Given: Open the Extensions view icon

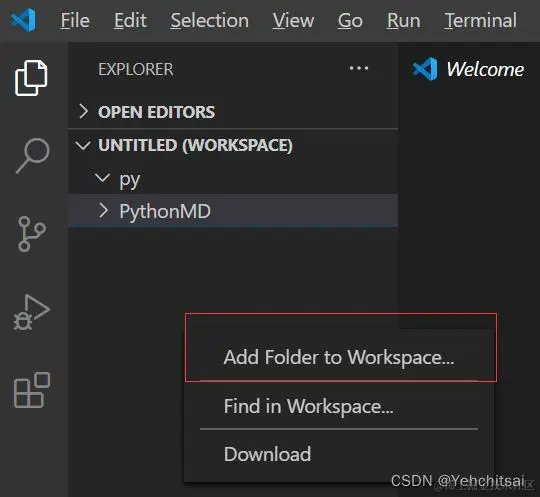Looking at the screenshot, I should (x=32, y=390).
